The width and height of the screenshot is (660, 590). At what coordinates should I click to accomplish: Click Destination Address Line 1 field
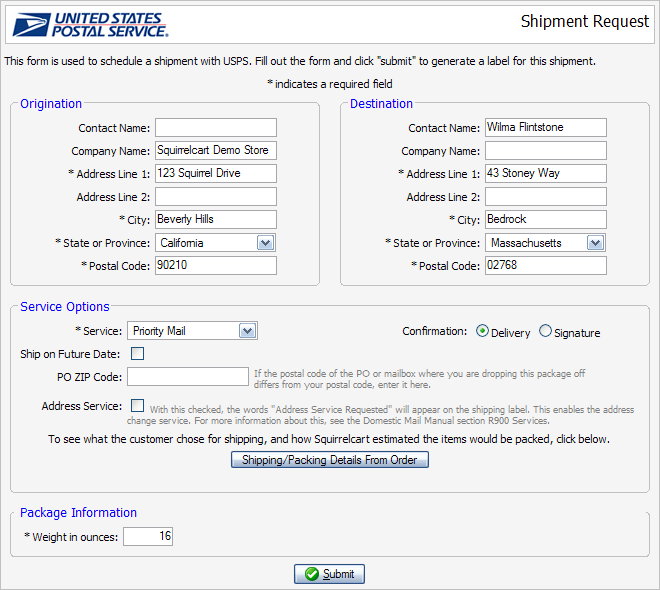pyautogui.click(x=546, y=173)
